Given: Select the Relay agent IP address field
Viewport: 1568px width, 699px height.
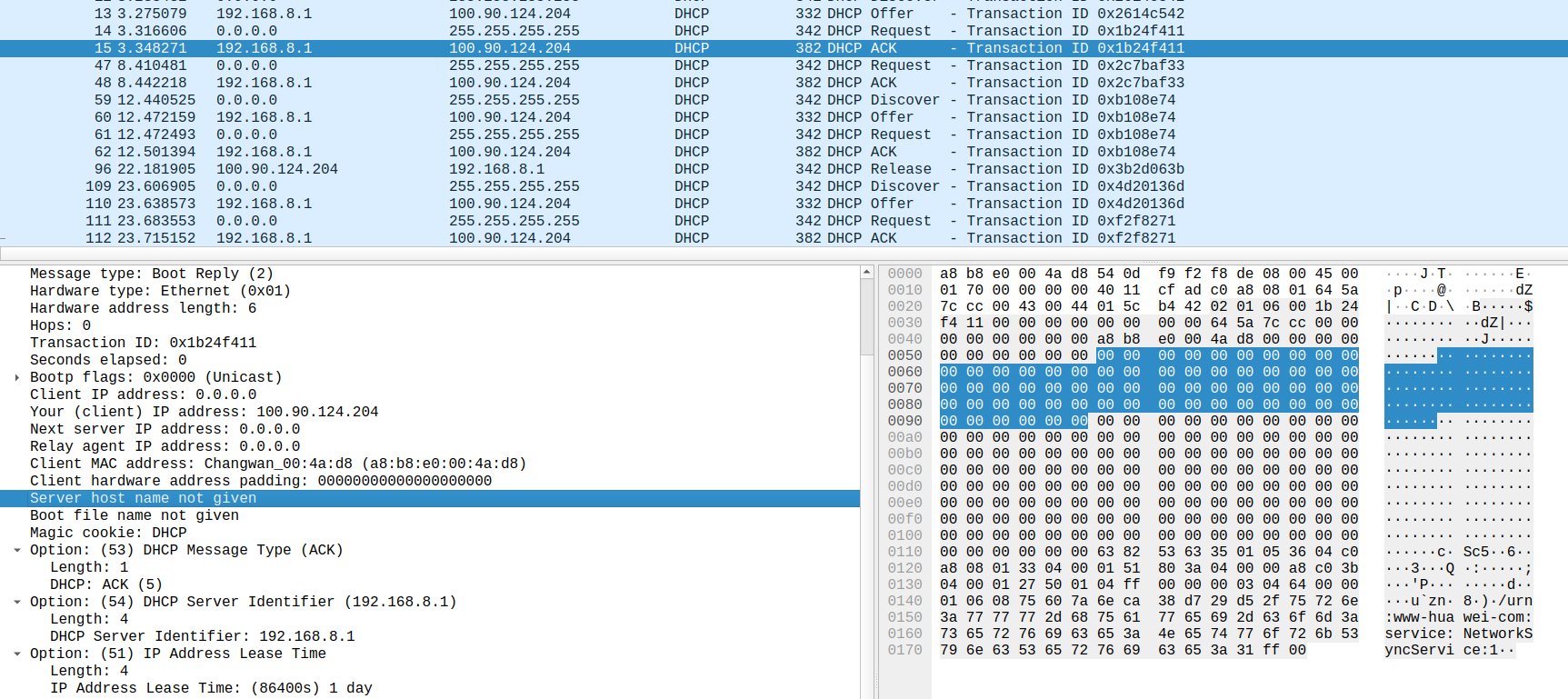Looking at the screenshot, I should (165, 446).
